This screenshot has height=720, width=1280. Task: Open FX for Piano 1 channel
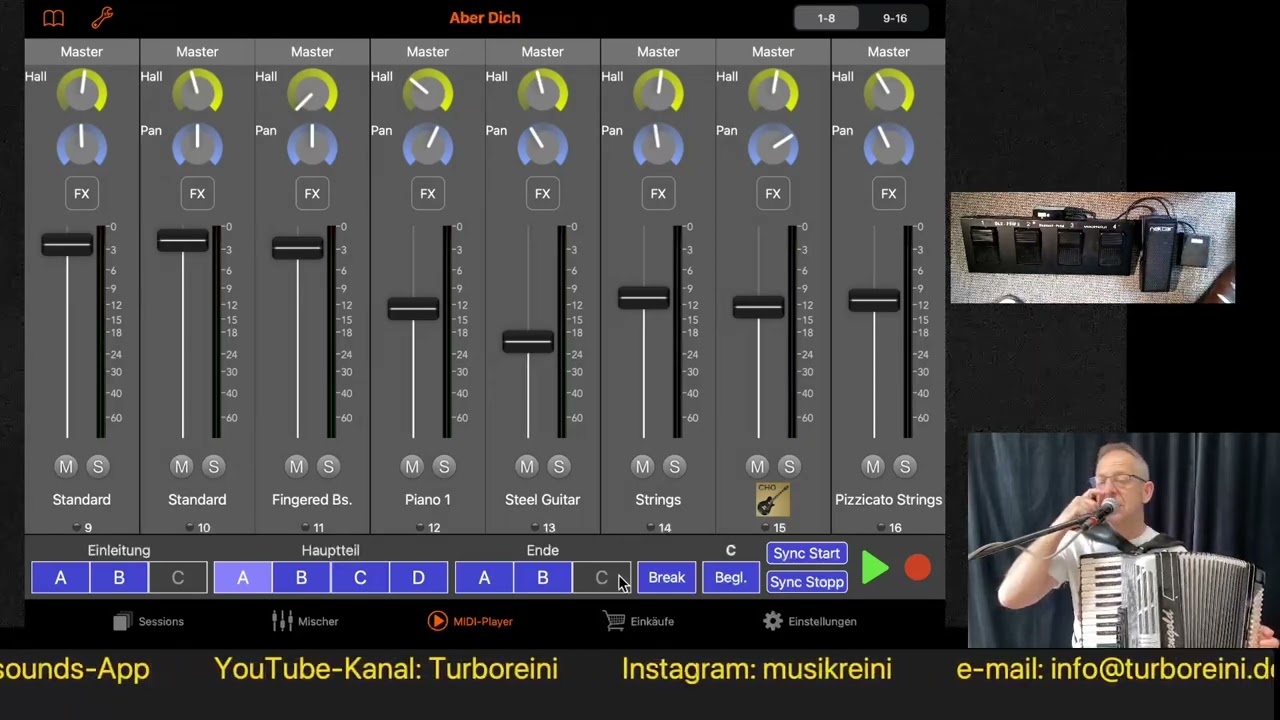[x=428, y=194]
